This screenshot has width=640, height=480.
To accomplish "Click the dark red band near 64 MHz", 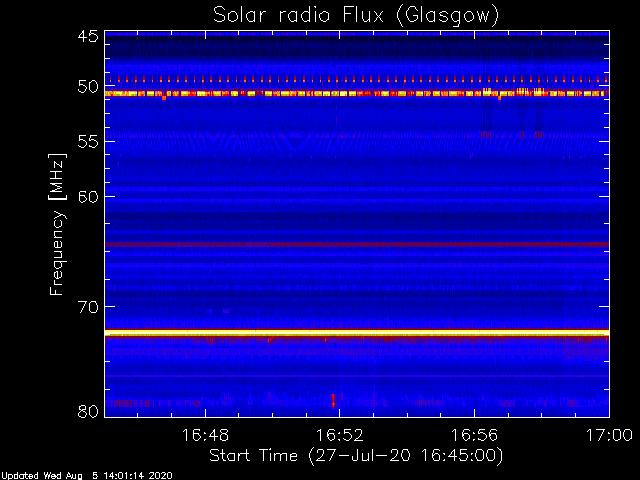I will pos(357,244).
